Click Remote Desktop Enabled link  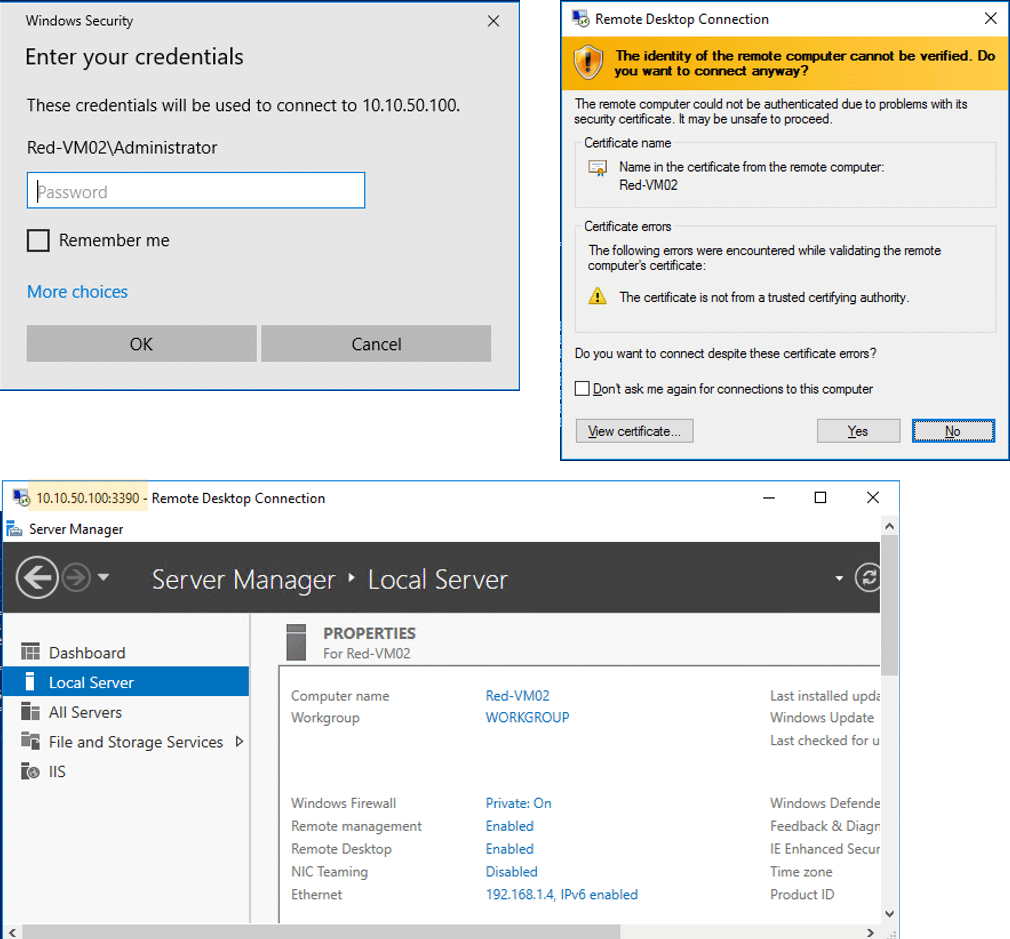pos(509,848)
